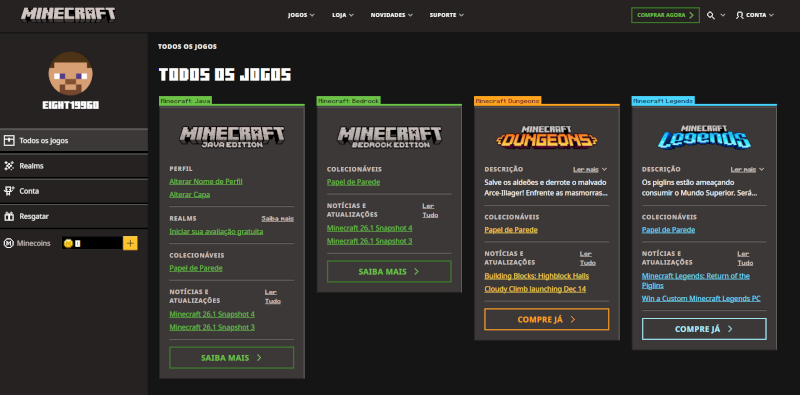This screenshot has width=800, height=395.
Task: Open the Conta dropdown in header
Action: 755,15
